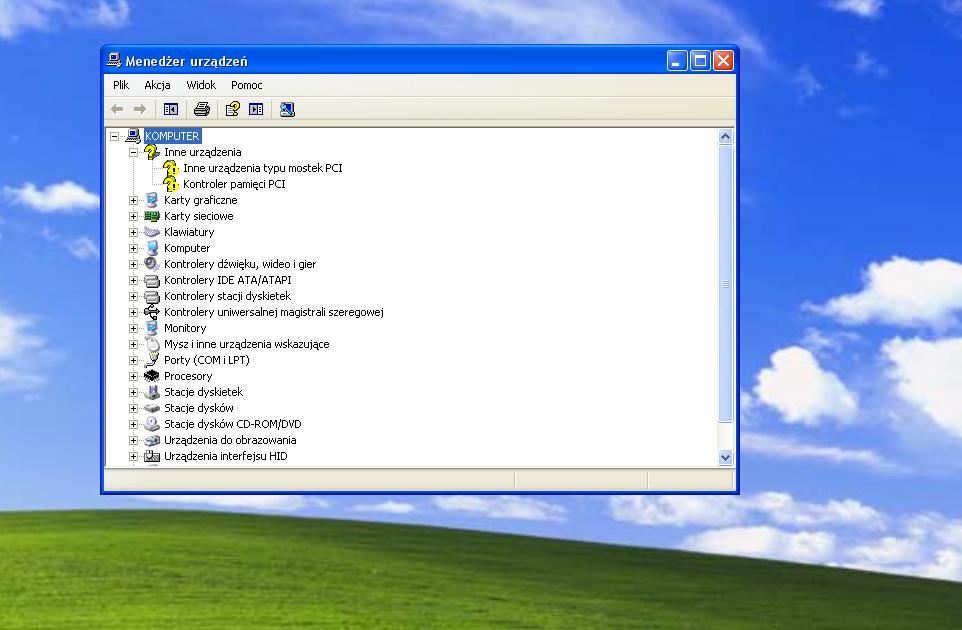Click the Kontrolery IDE ATA/ATAPI icon
This screenshot has height=630, width=962.
click(x=152, y=280)
